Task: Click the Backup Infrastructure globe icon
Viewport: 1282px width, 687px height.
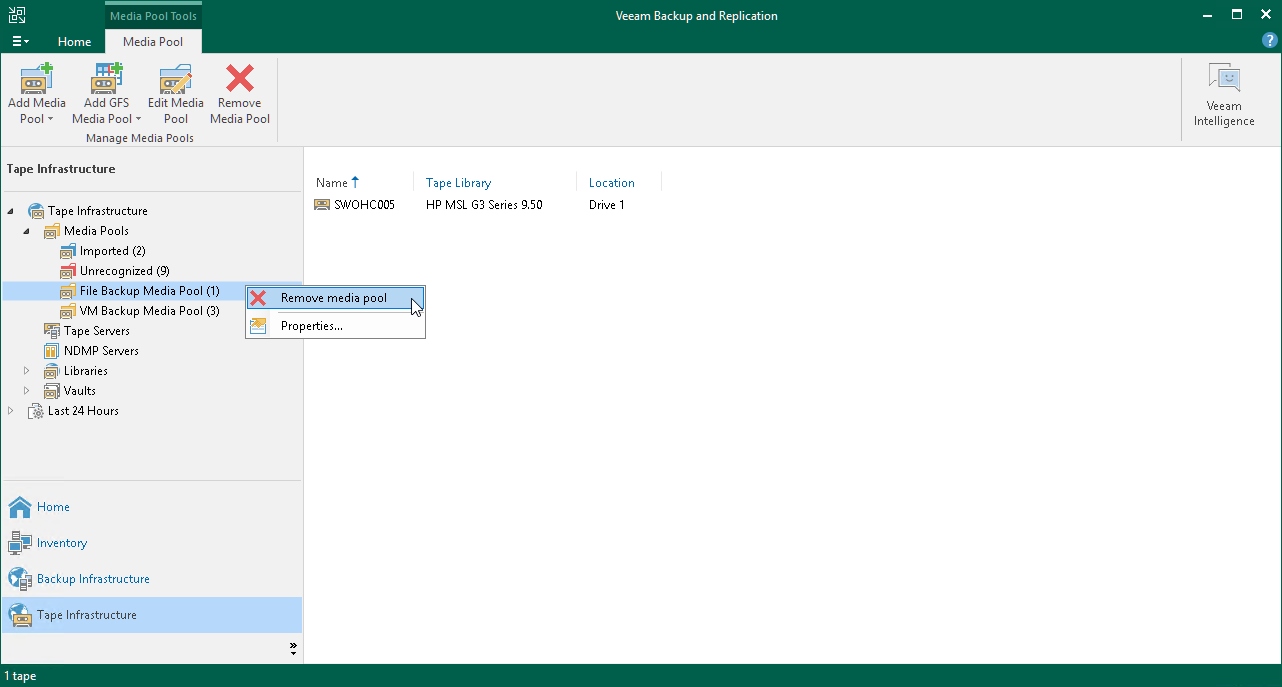Action: click(20, 579)
